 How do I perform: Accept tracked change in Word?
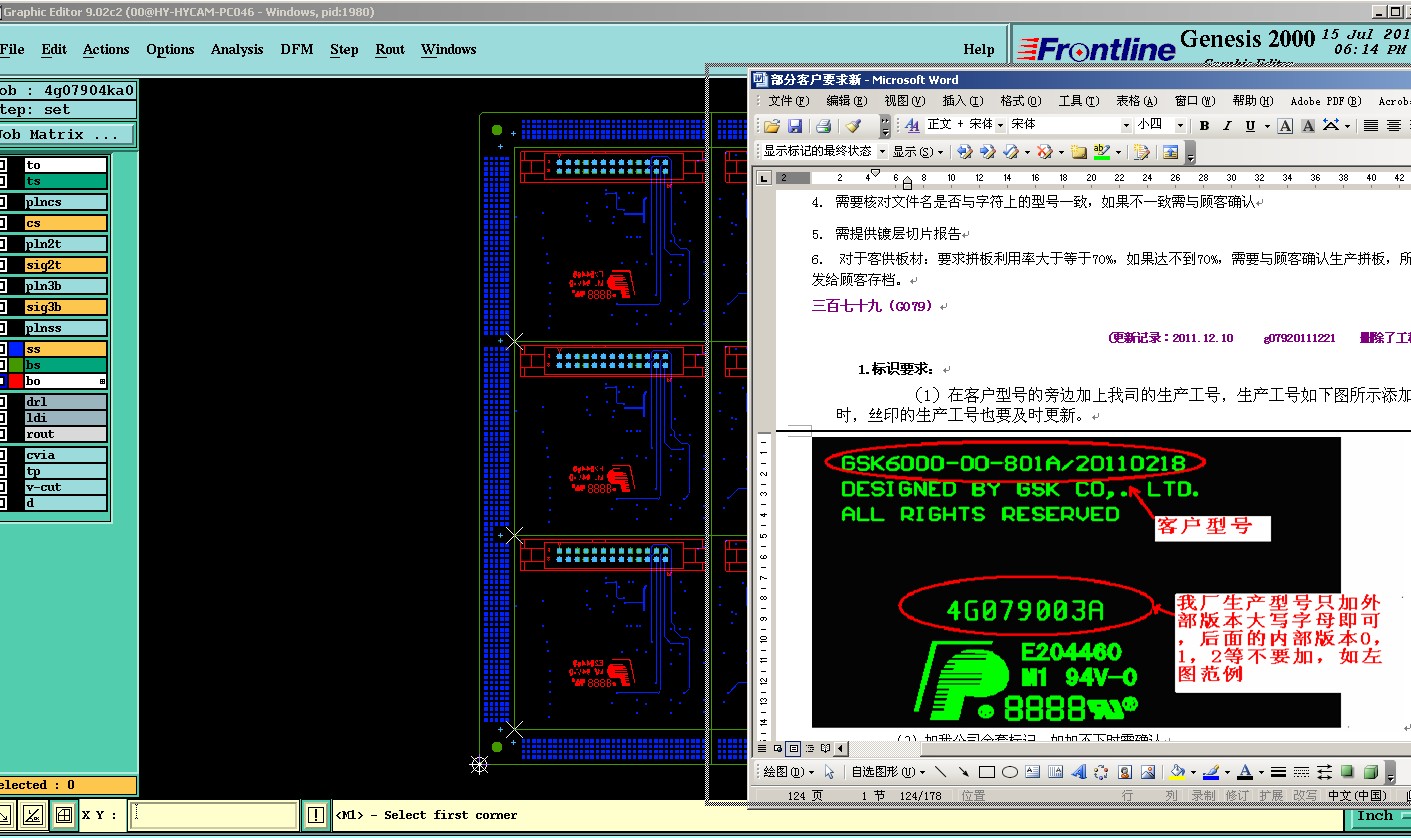click(1010, 152)
